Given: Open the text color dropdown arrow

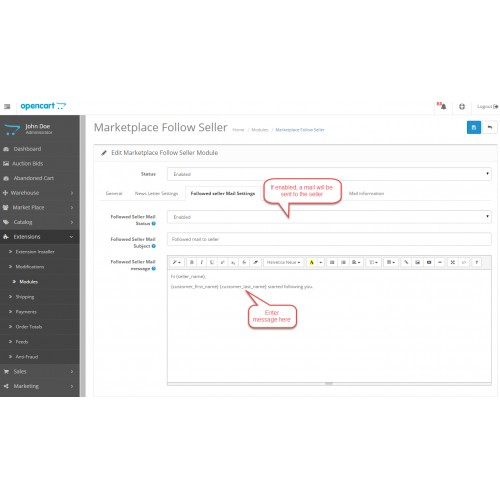Looking at the screenshot, I should click(321, 263).
